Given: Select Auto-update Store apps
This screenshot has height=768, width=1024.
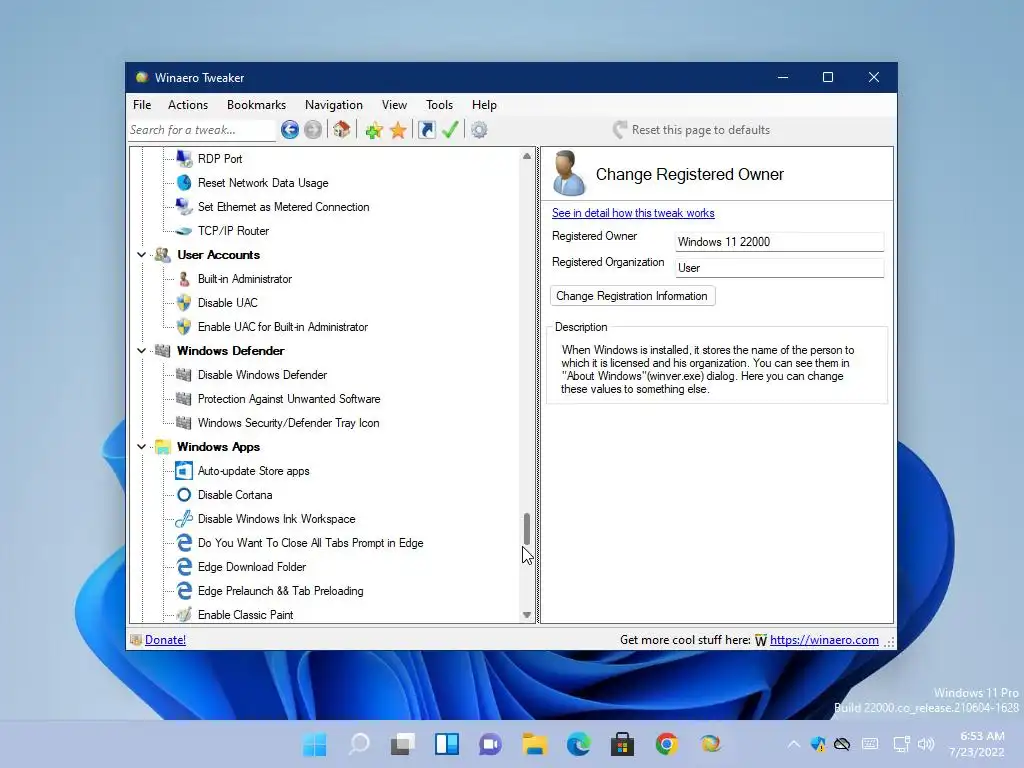Looking at the screenshot, I should 253,471.
